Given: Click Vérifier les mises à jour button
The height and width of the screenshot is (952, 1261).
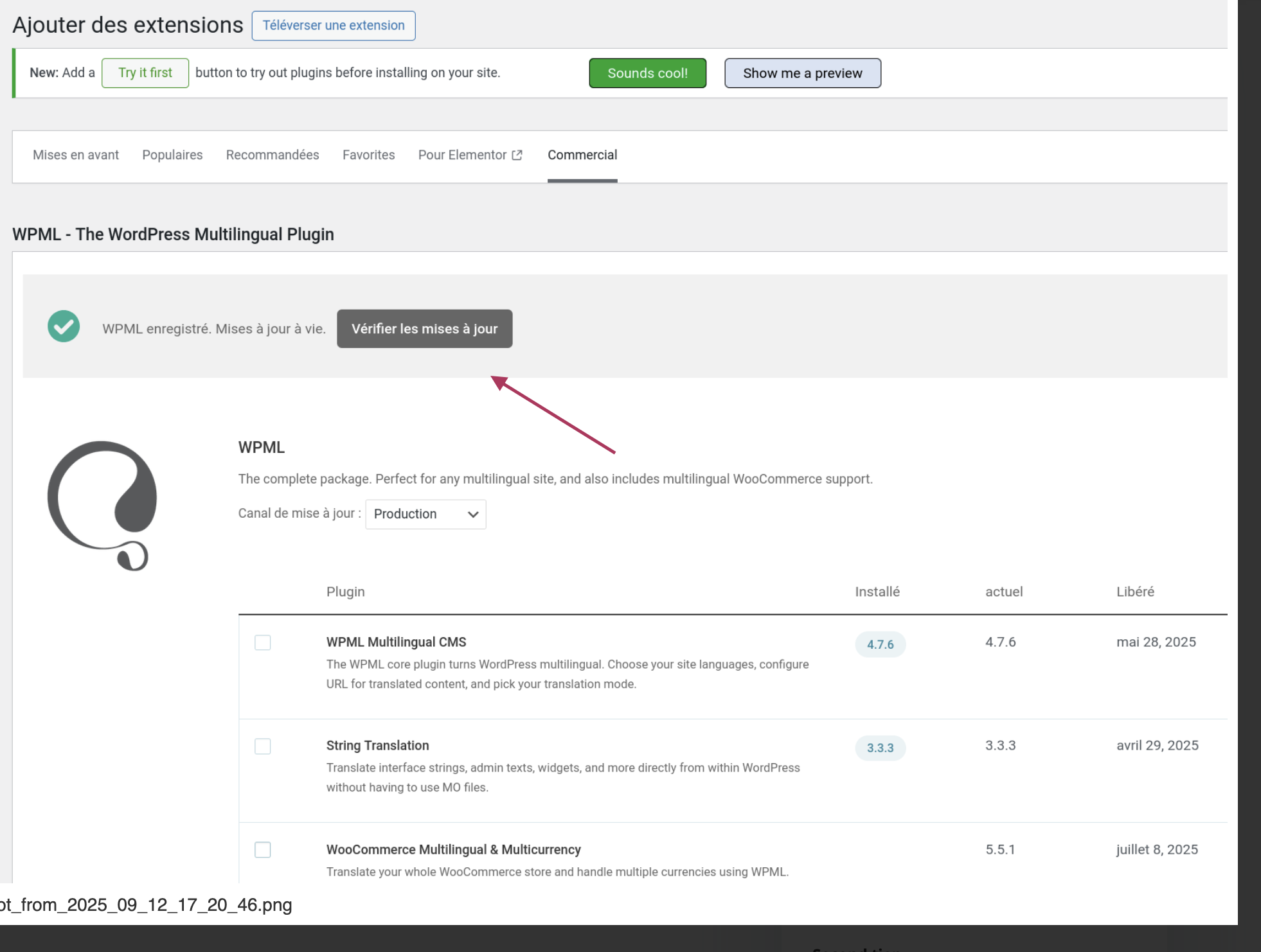Looking at the screenshot, I should [x=425, y=329].
